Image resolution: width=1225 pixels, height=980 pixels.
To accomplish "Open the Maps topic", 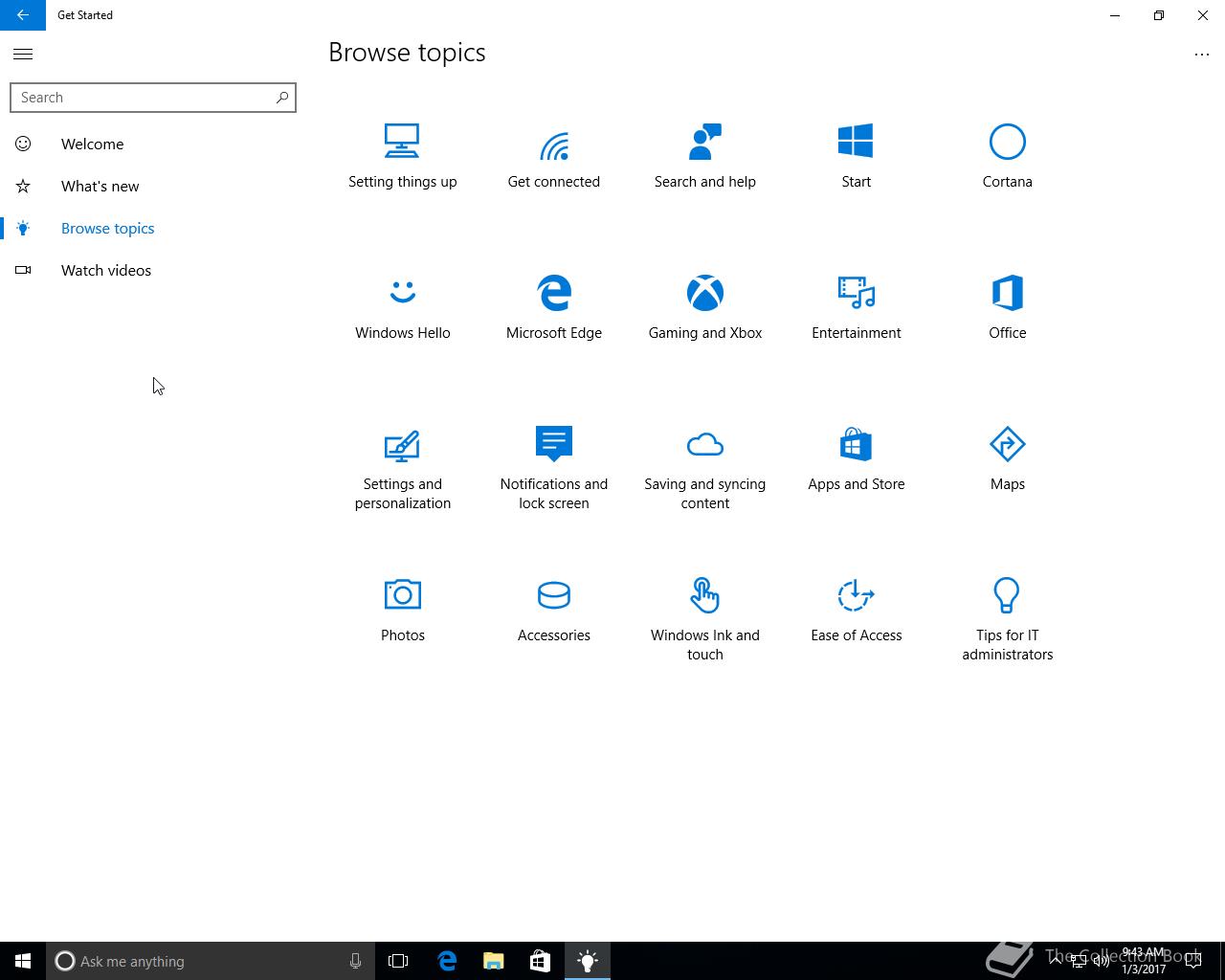I will 1007,459.
